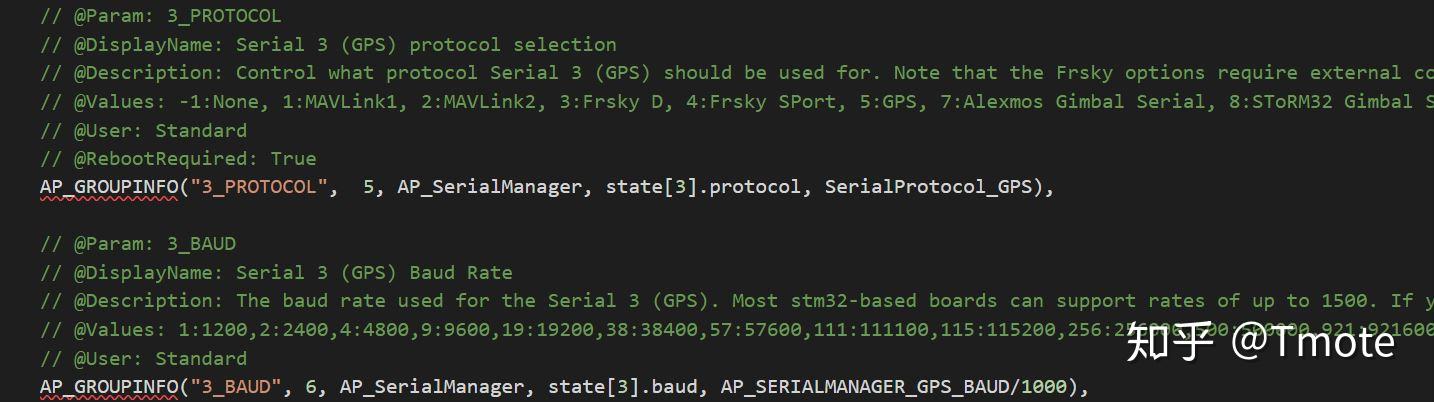Screen dimensions: 1434x402
Task: Click the 知乎 @Tmote watermark
Action: pyautogui.click(x=1260, y=343)
